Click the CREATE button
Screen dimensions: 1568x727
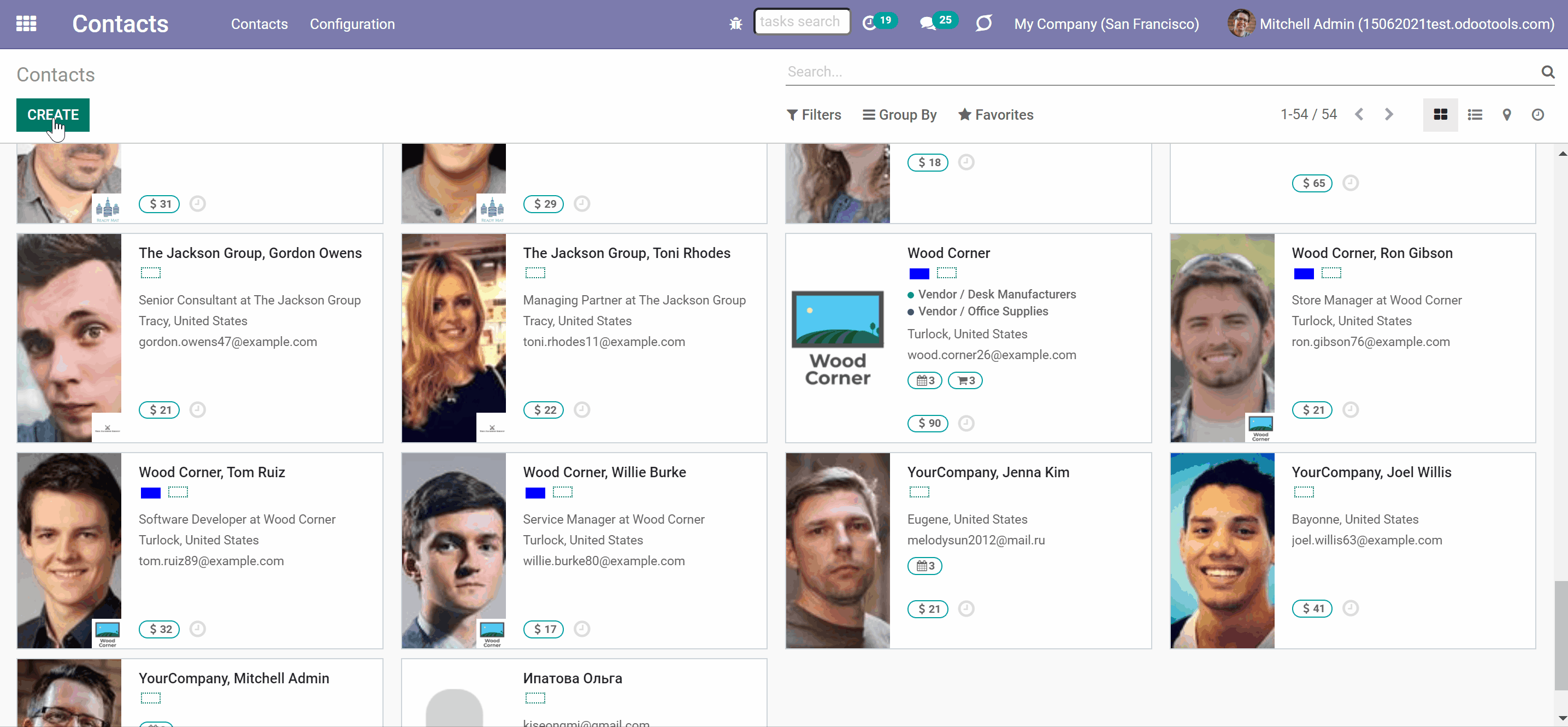53,114
